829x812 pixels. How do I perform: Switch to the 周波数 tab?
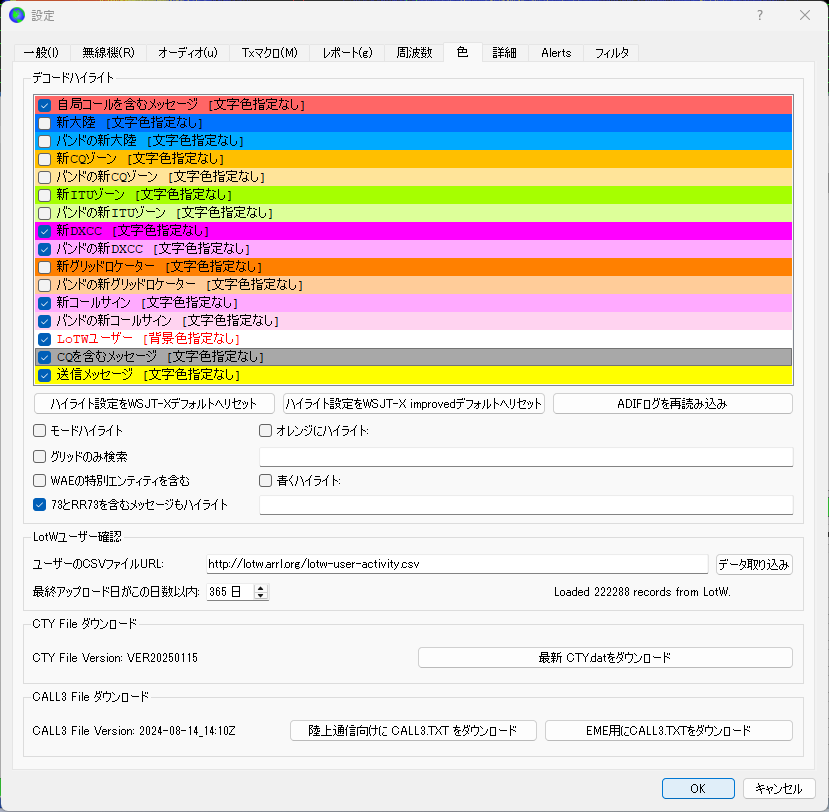pyautogui.click(x=414, y=53)
